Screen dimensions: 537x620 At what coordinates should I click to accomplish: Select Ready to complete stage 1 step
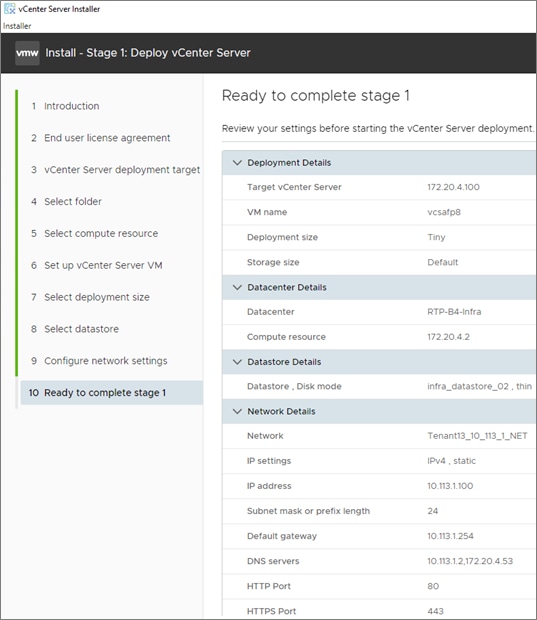[x=112, y=393]
